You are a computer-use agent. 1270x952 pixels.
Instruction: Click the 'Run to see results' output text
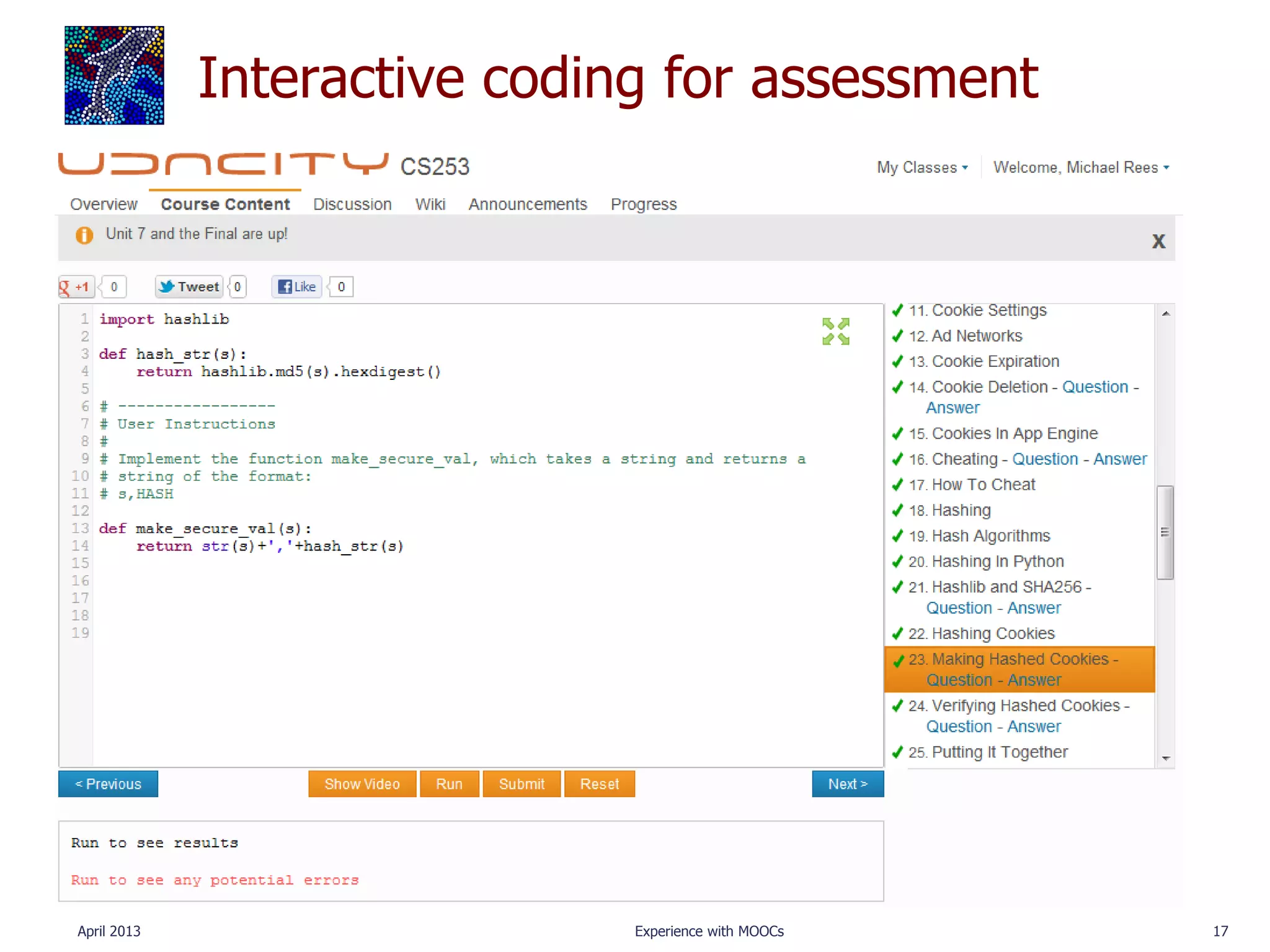point(154,843)
